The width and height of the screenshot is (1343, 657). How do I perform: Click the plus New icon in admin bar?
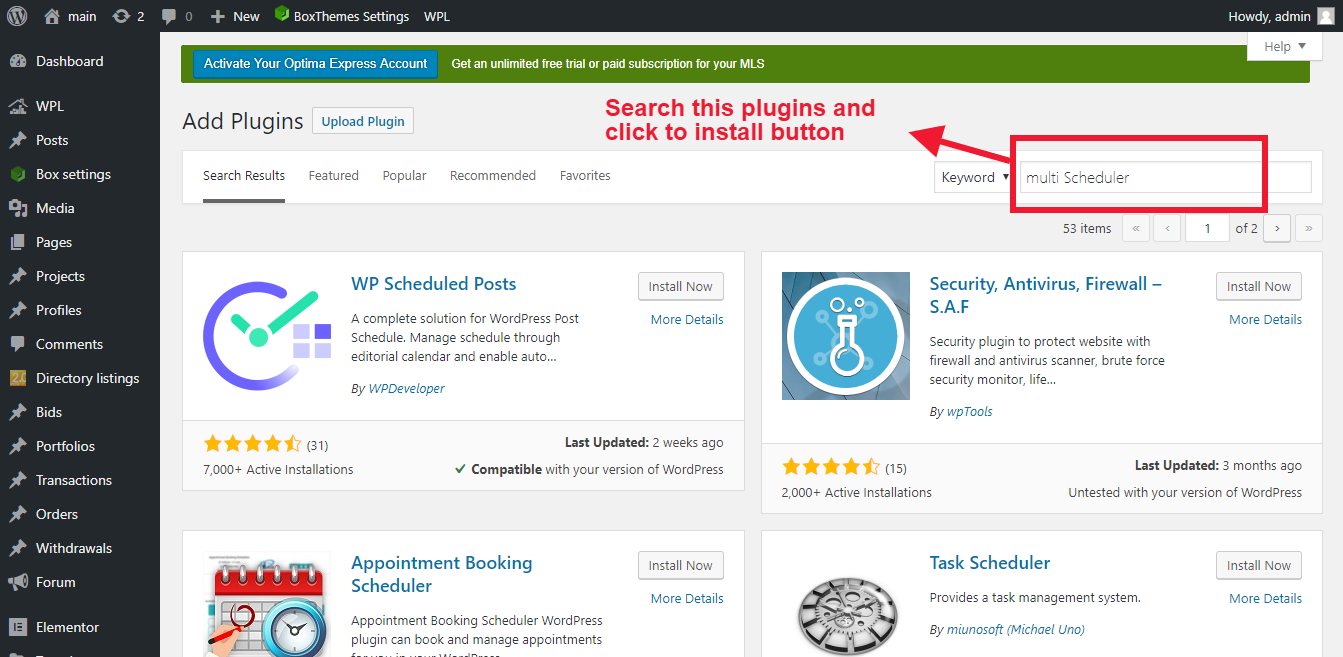(218, 16)
